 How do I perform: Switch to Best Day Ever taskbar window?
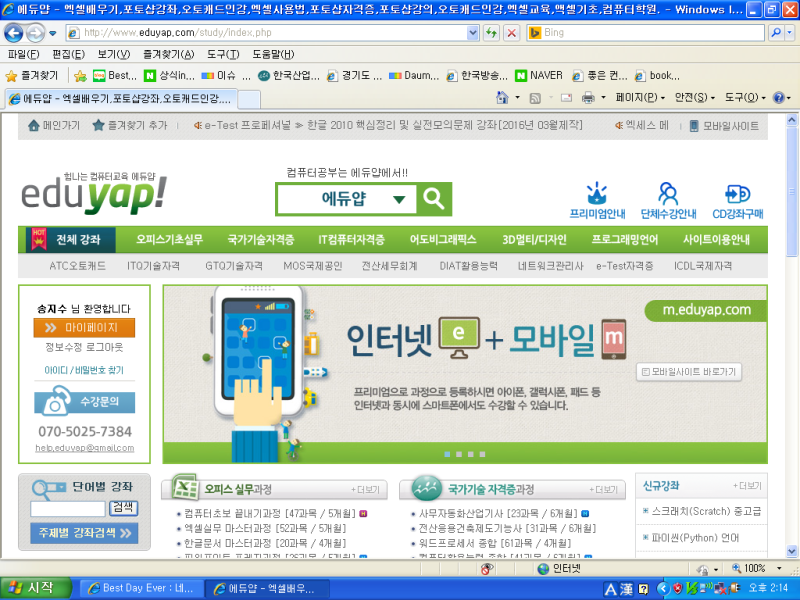[x=140, y=588]
